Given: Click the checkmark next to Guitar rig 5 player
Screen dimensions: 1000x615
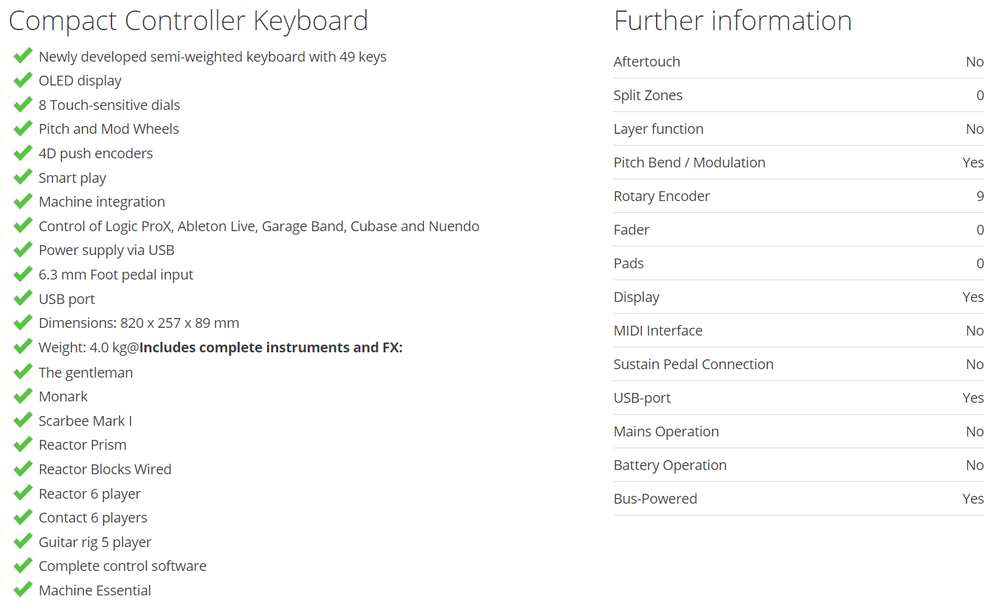Looking at the screenshot, I should tap(22, 541).
